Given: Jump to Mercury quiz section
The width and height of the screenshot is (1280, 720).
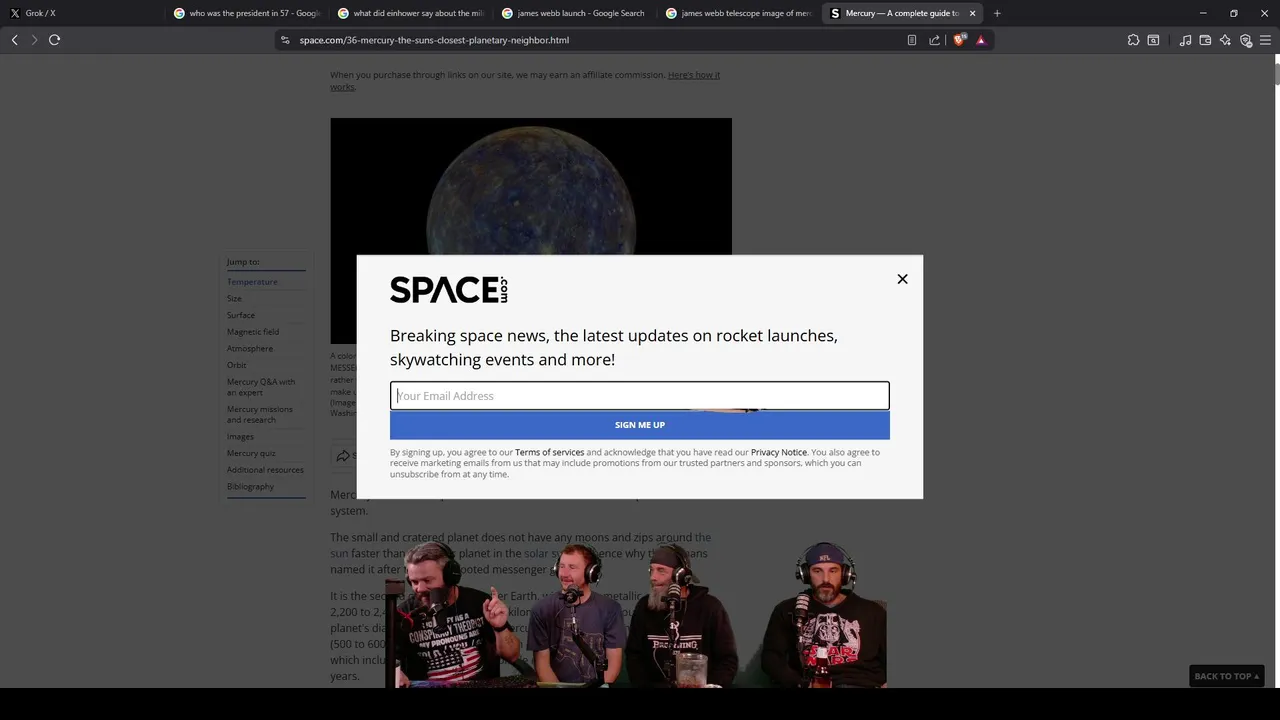Looking at the screenshot, I should tap(251, 453).
